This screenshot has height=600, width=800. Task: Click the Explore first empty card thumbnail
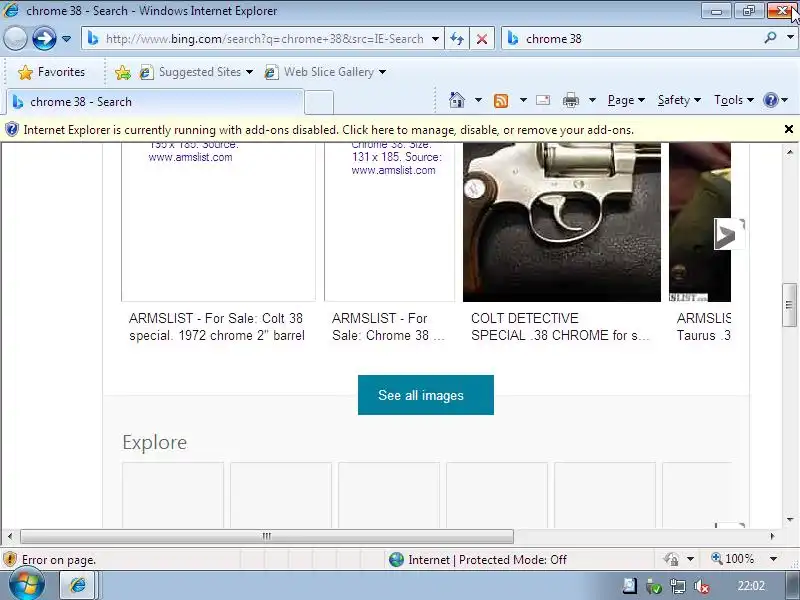173,495
